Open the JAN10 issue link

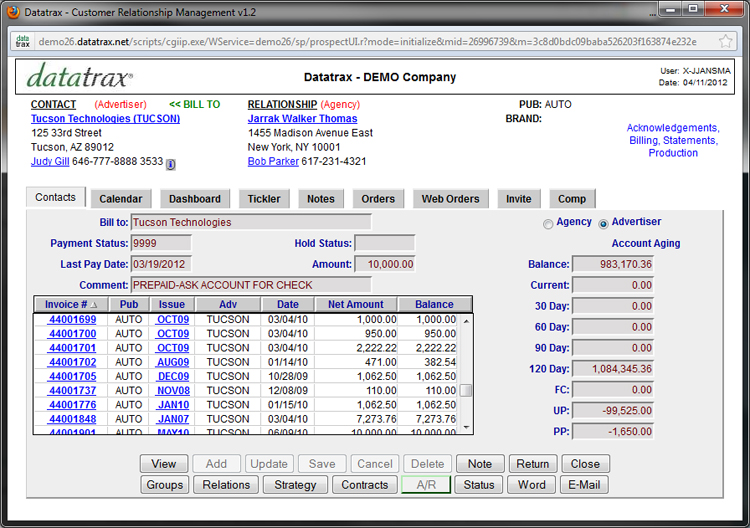[x=173, y=405]
